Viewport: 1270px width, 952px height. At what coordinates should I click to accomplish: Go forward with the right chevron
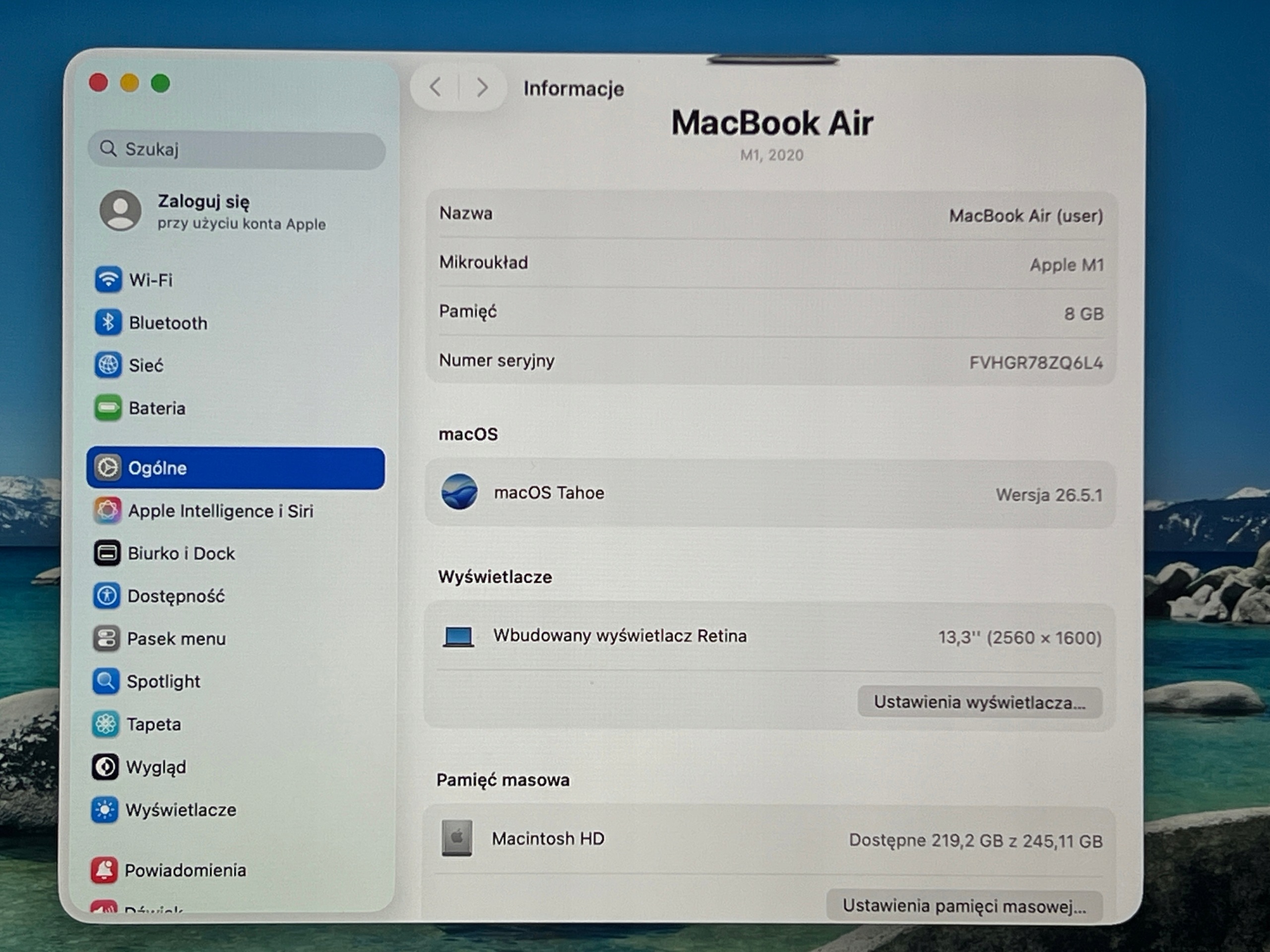(x=482, y=87)
